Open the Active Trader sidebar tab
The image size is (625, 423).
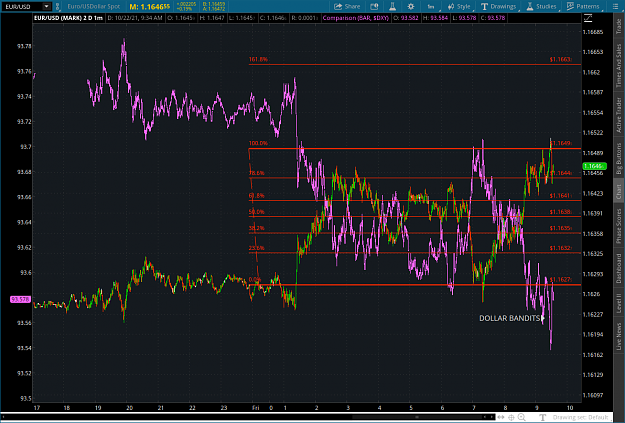(x=619, y=115)
